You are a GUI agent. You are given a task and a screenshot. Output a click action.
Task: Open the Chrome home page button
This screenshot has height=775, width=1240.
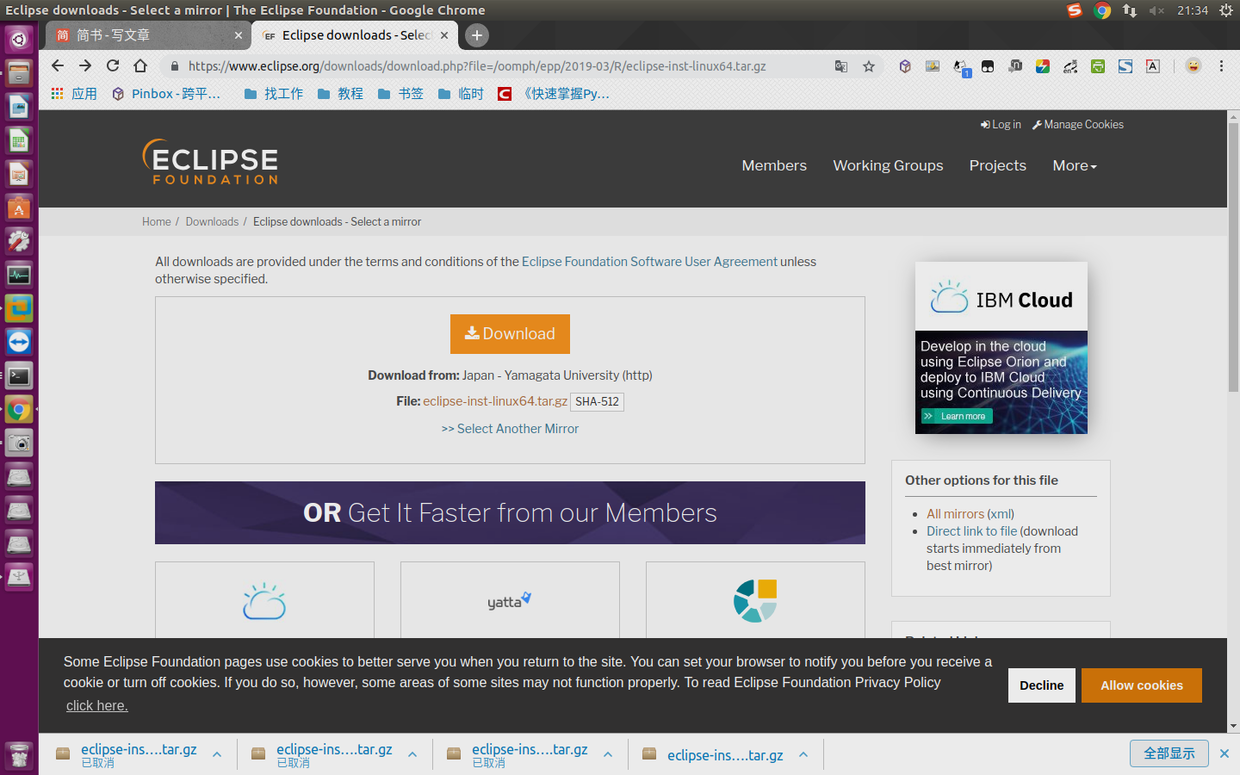point(141,66)
